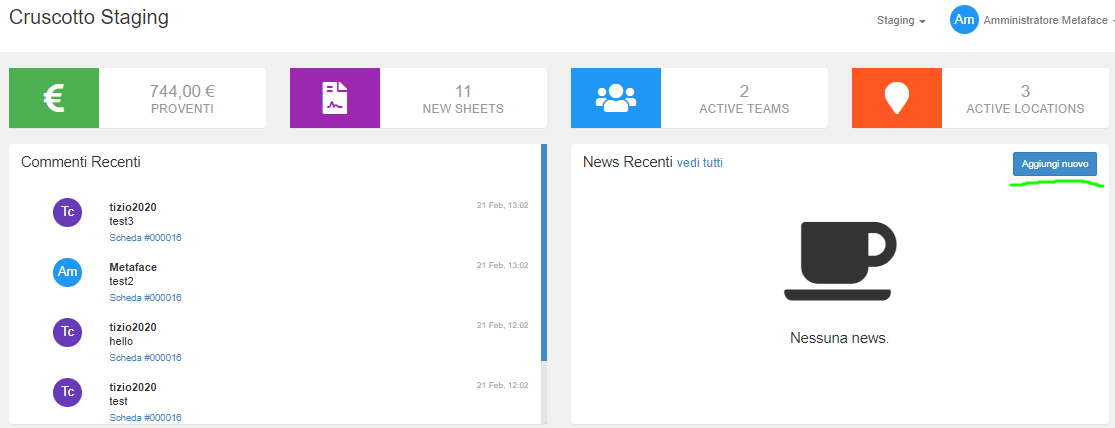The width and height of the screenshot is (1115, 428).
Task: Click the green euro Proventi icon
Action: point(54,98)
